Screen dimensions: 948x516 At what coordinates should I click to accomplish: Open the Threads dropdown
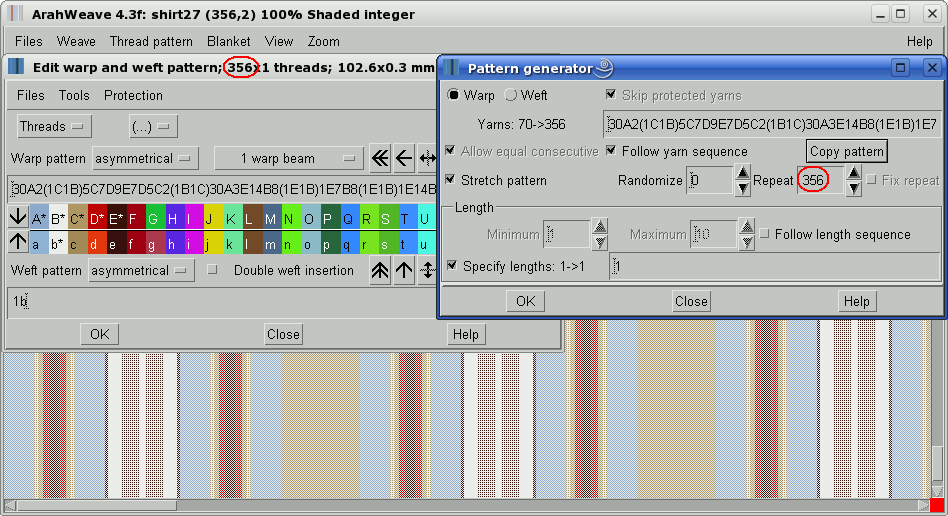pyautogui.click(x=54, y=126)
